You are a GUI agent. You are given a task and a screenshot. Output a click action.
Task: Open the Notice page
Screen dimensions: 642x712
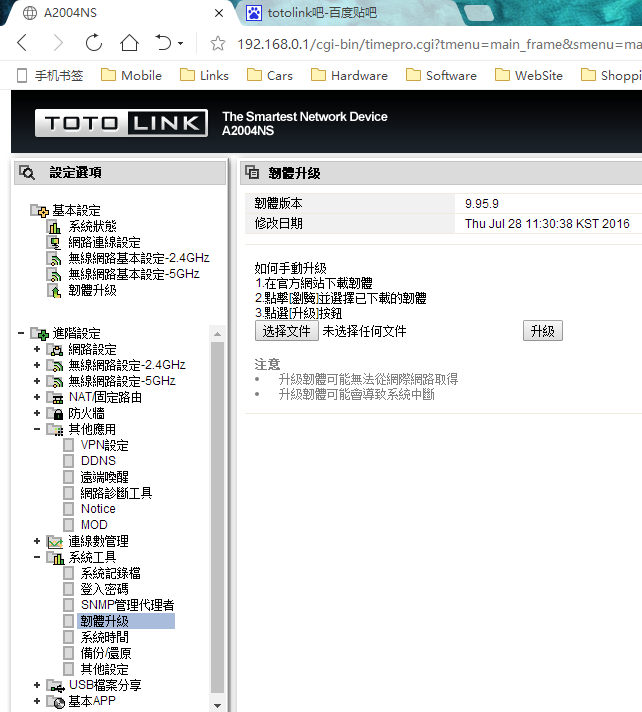[98, 509]
